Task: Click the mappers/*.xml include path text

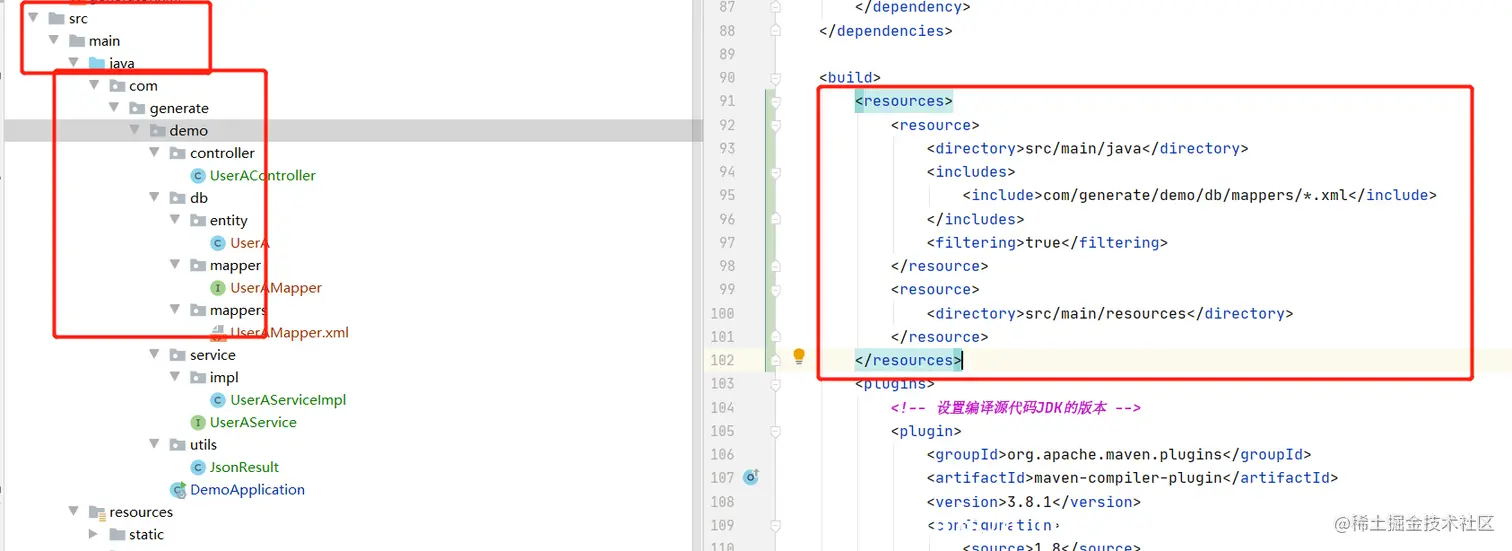Action: (x=1195, y=195)
